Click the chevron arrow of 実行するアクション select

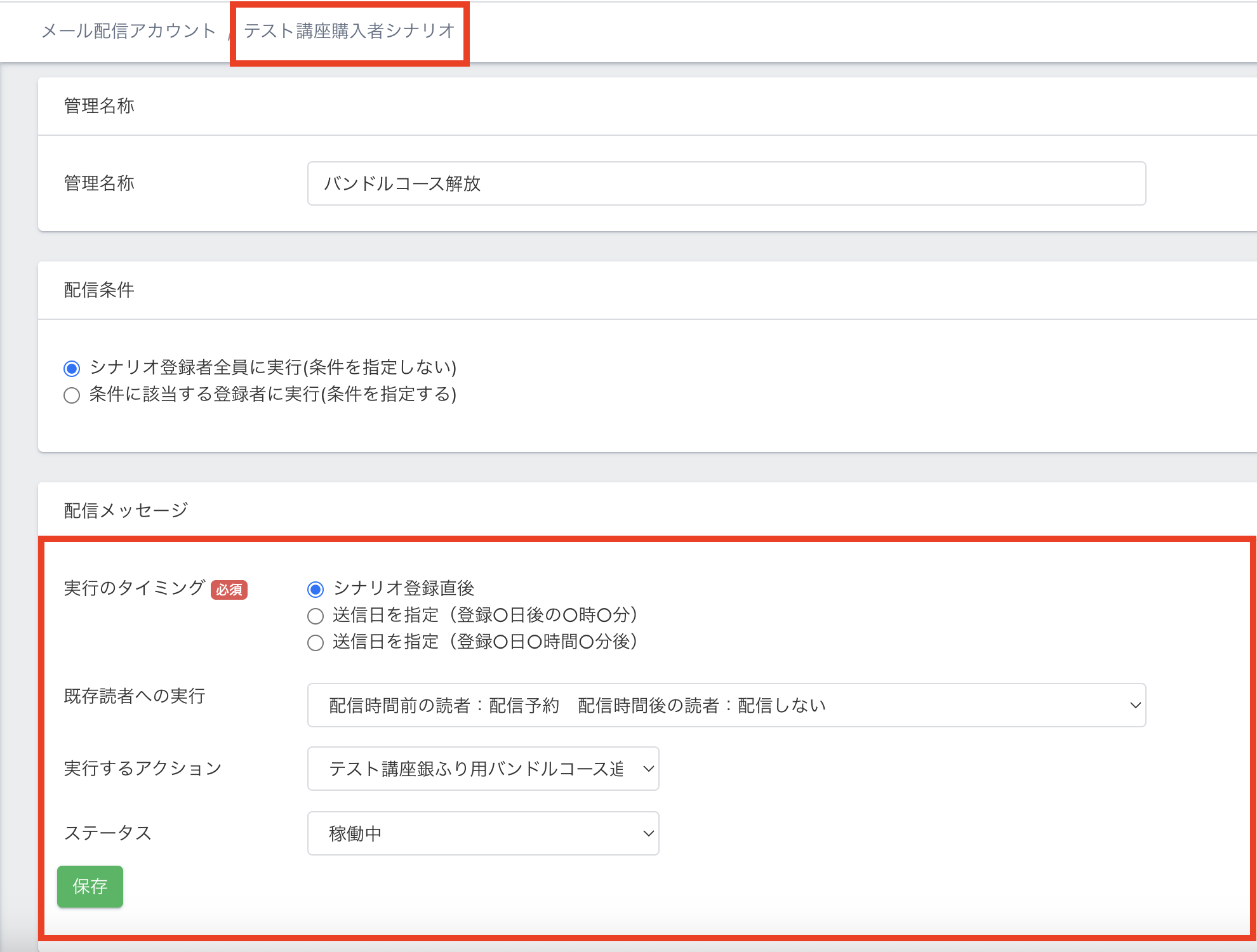[648, 769]
